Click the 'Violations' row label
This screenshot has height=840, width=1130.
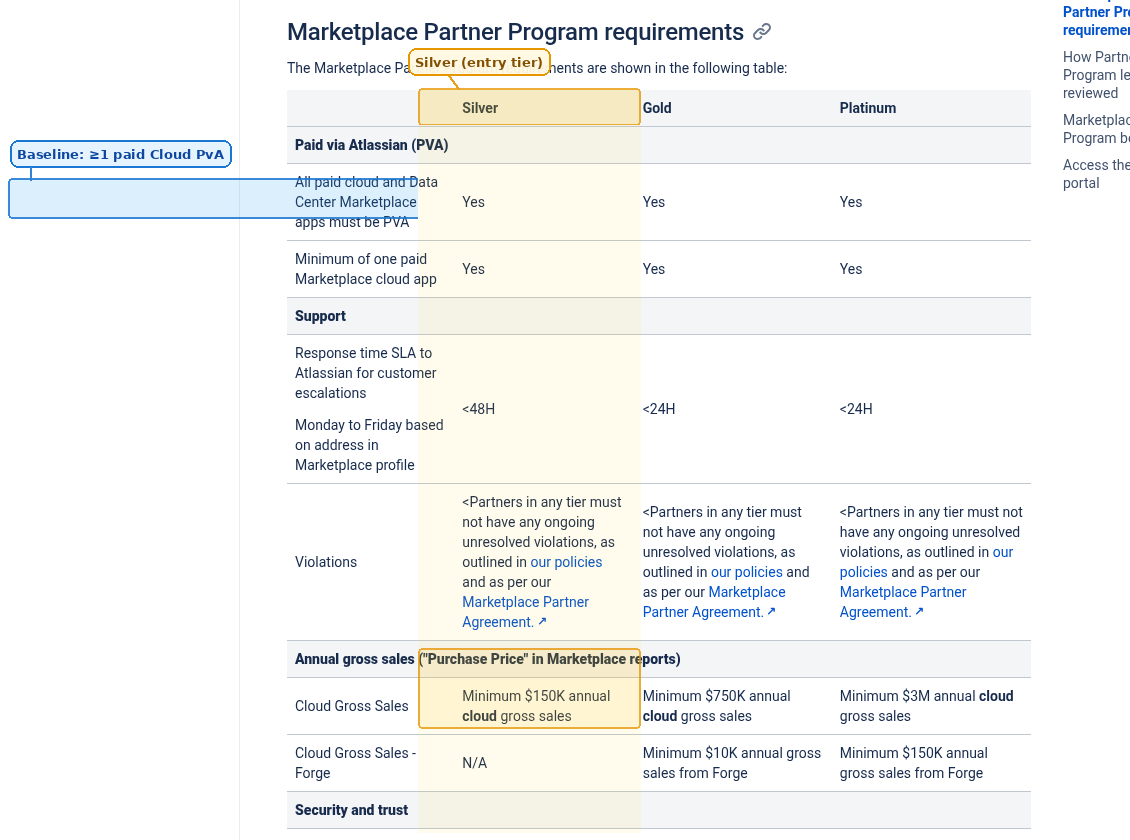[326, 562]
